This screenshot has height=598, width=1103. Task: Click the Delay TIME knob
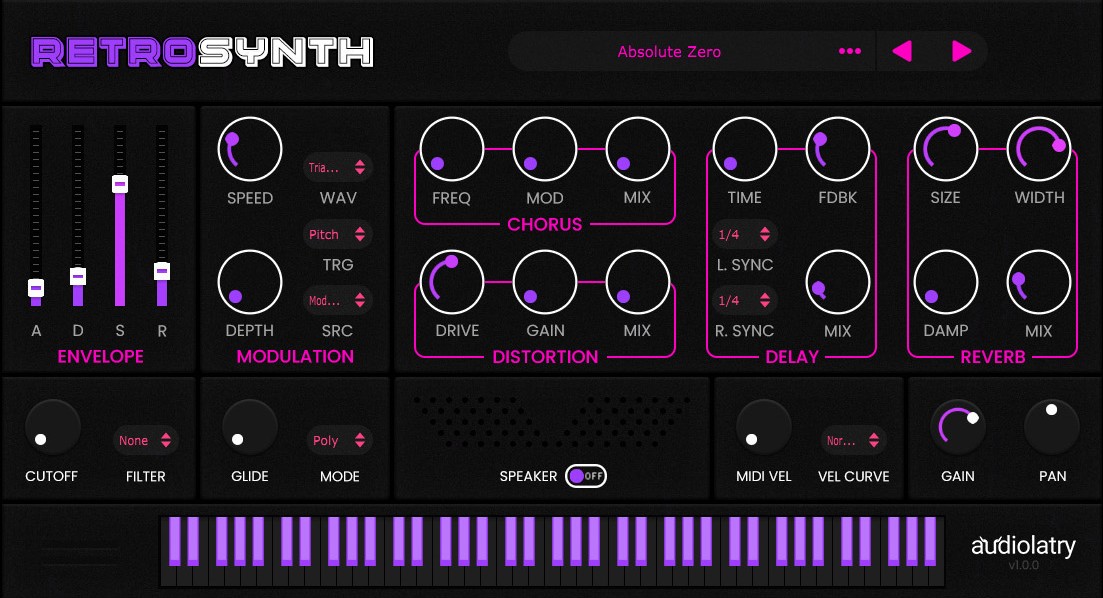744,149
